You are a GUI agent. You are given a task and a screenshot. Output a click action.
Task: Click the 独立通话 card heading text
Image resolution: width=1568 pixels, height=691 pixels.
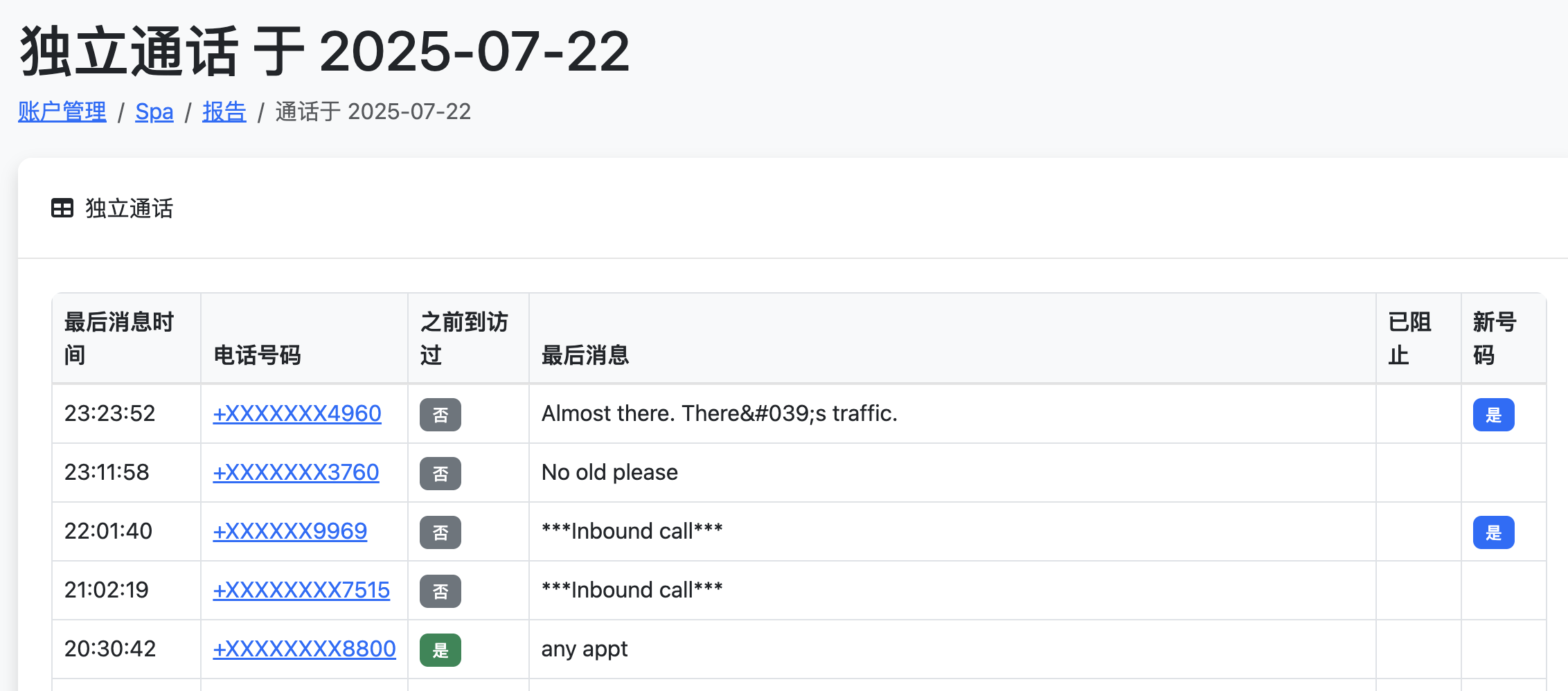130,208
